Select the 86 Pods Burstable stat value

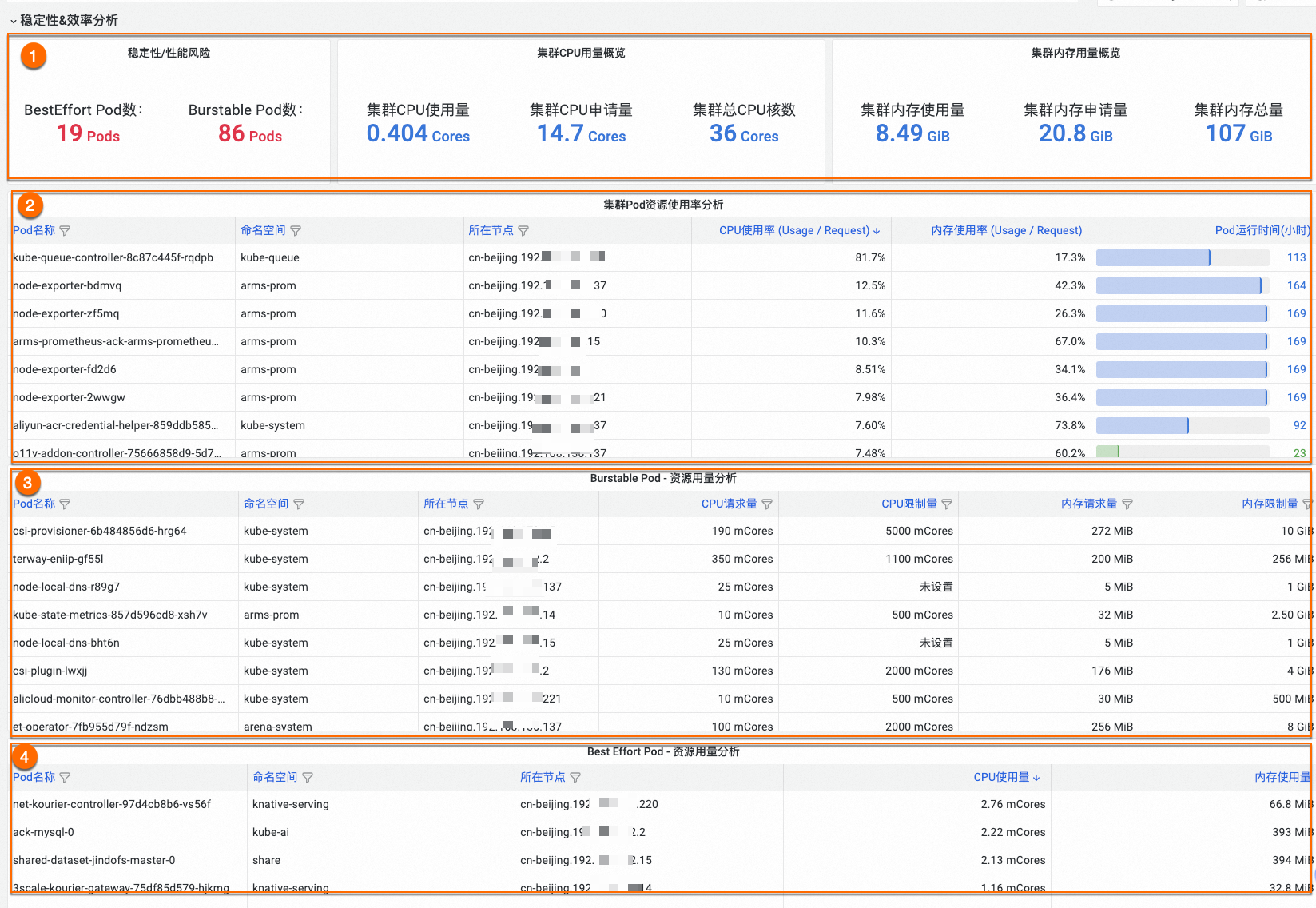tap(250, 133)
